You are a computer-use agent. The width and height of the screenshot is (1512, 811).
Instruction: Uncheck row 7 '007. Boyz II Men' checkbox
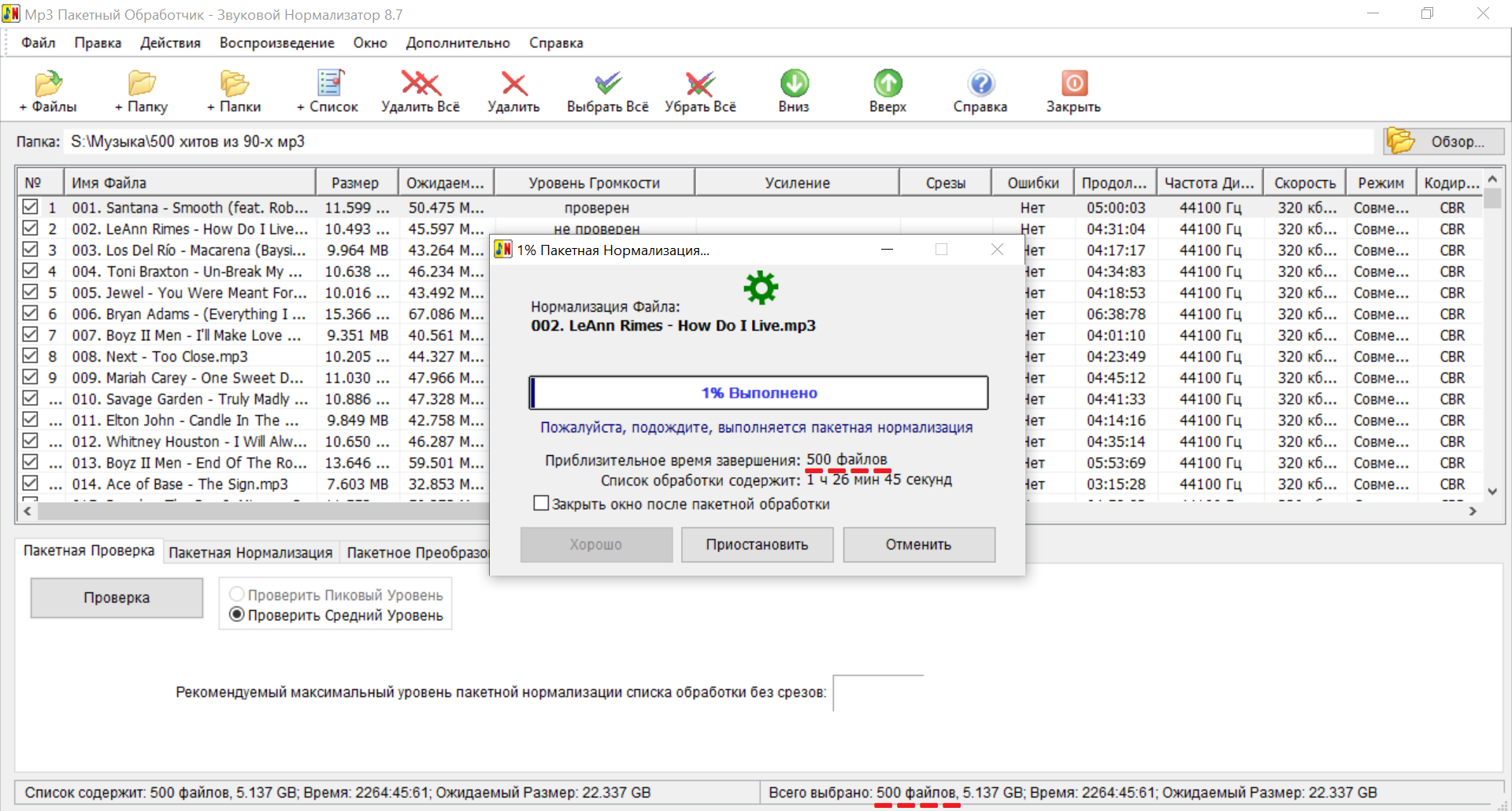point(31,335)
